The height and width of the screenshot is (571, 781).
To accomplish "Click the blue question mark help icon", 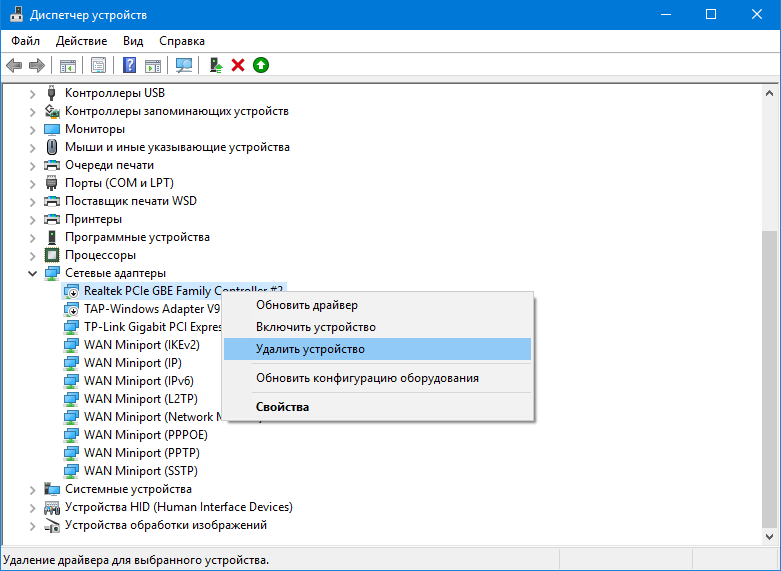I will tap(129, 66).
